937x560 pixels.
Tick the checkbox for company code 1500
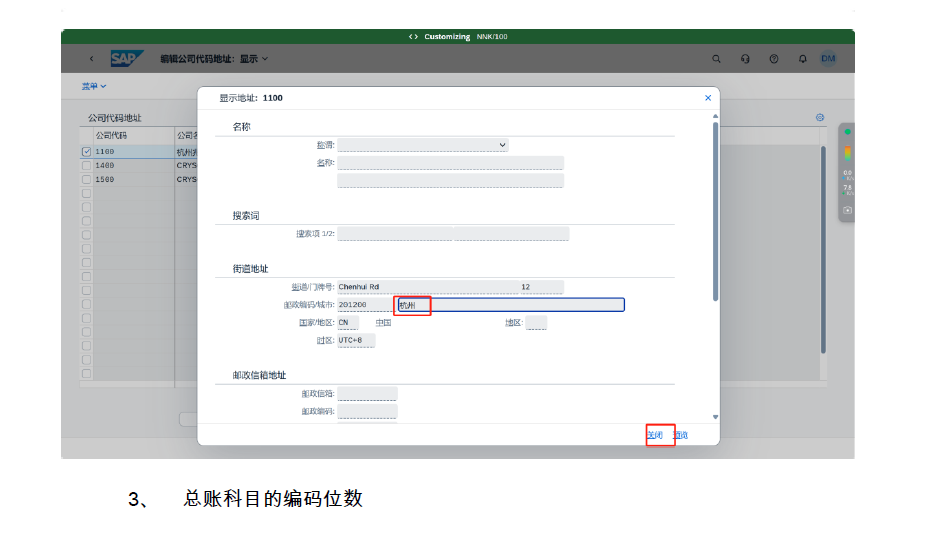click(x=87, y=179)
